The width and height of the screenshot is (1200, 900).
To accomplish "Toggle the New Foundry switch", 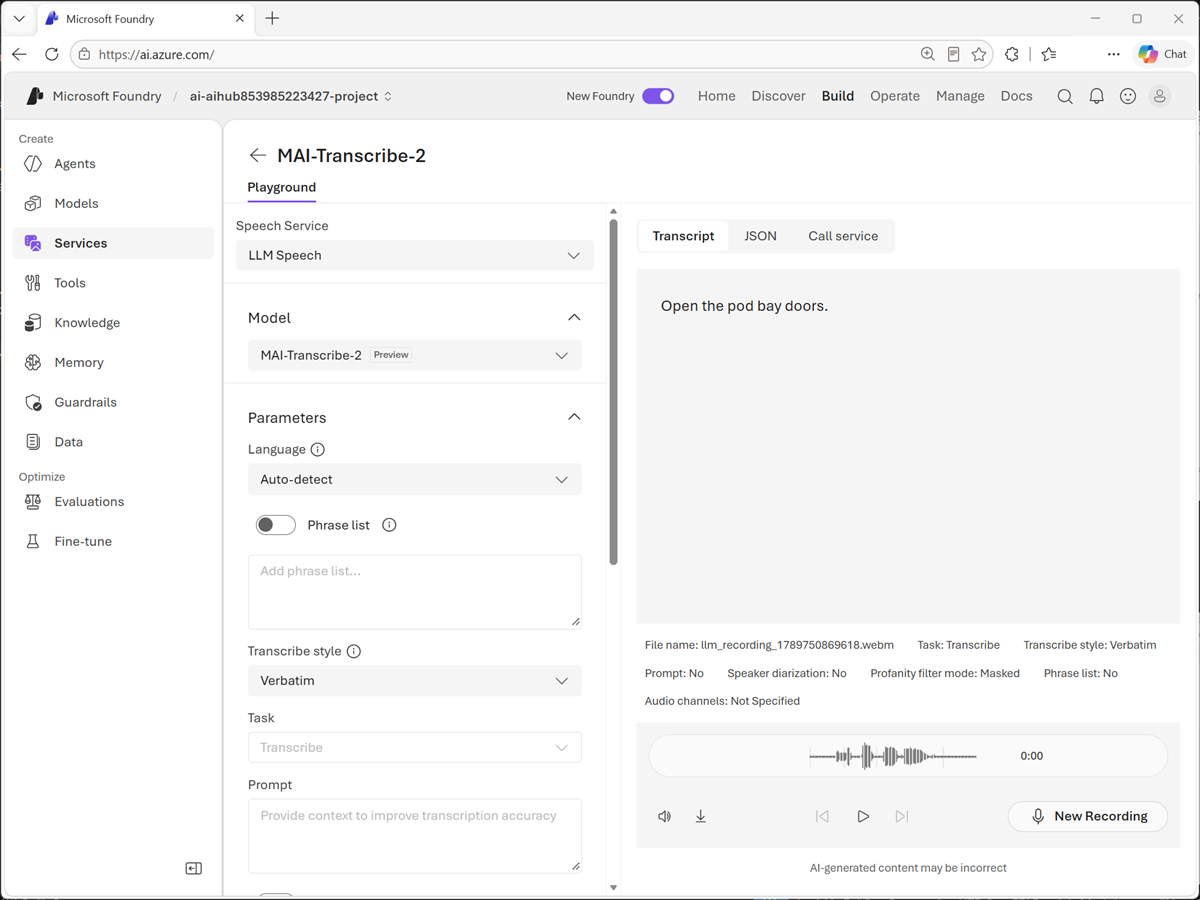I will (x=658, y=96).
